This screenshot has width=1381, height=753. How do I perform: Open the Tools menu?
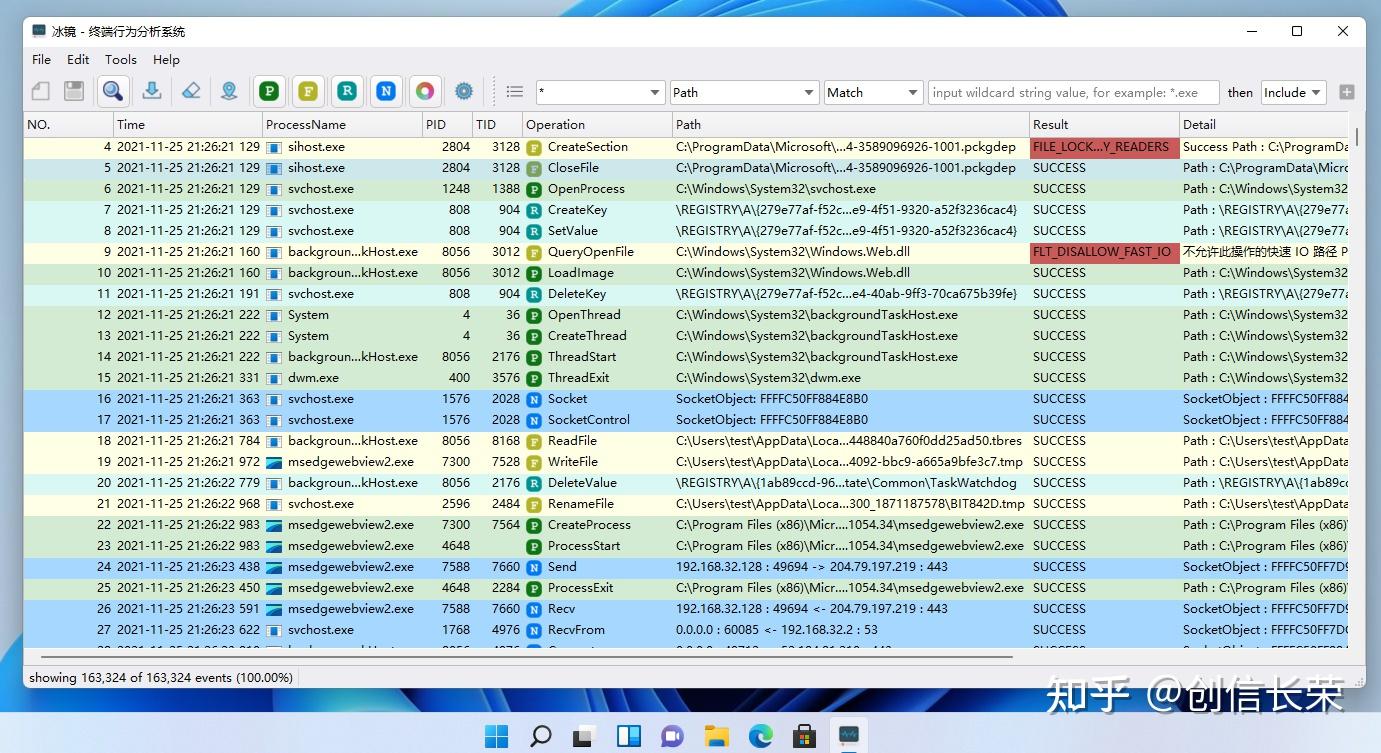[121, 60]
